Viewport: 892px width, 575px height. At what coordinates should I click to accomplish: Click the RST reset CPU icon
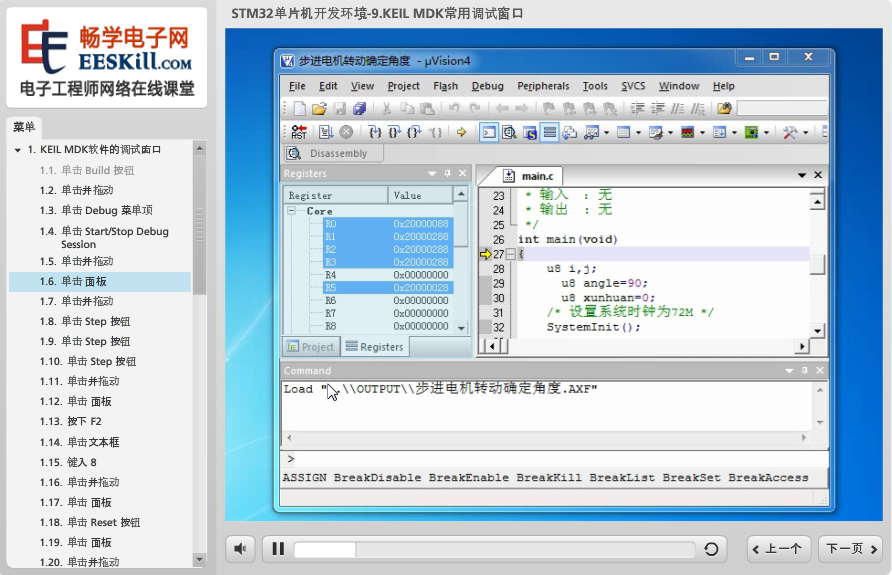click(x=299, y=133)
